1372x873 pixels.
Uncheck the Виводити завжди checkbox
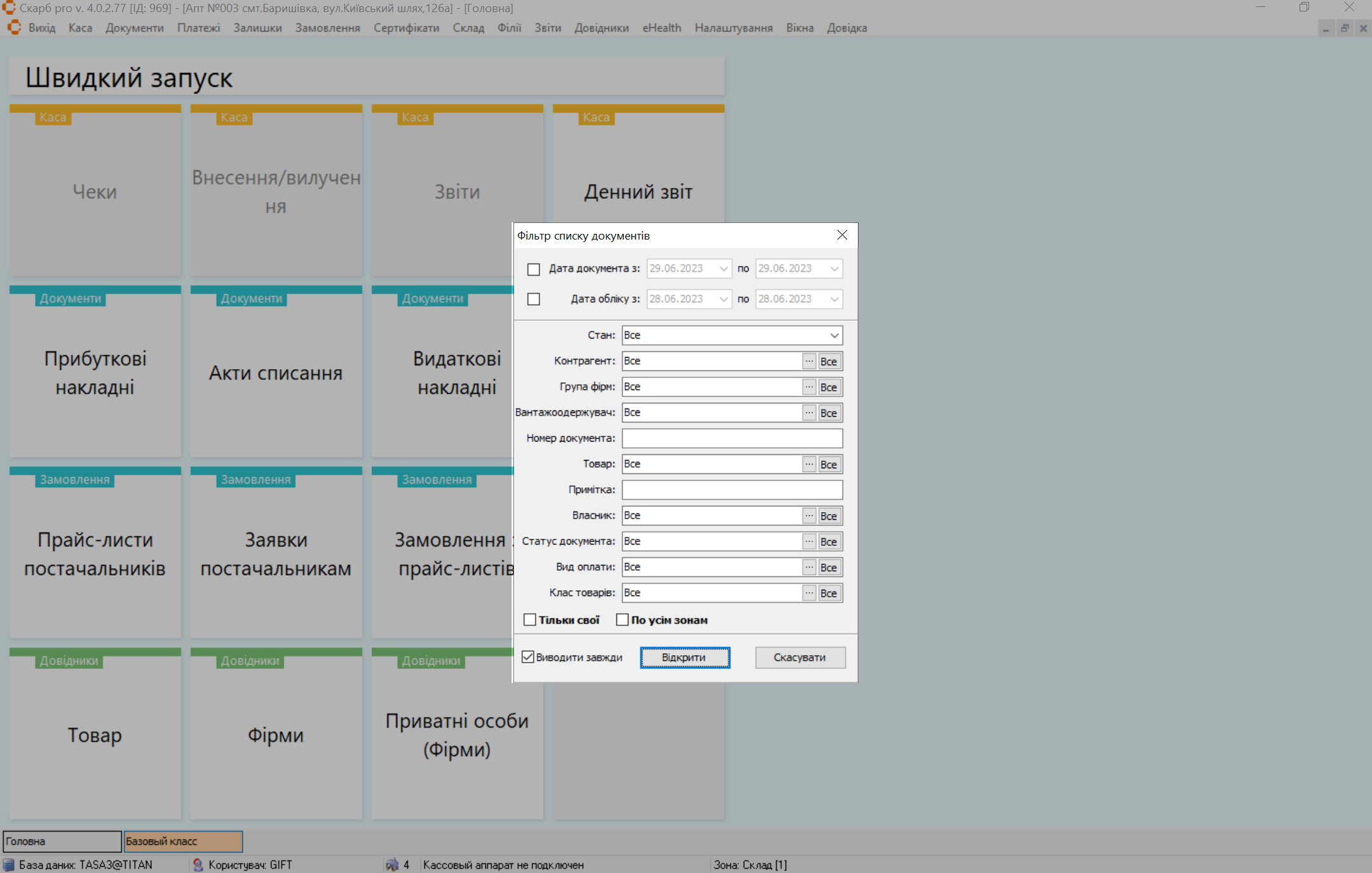[528, 657]
